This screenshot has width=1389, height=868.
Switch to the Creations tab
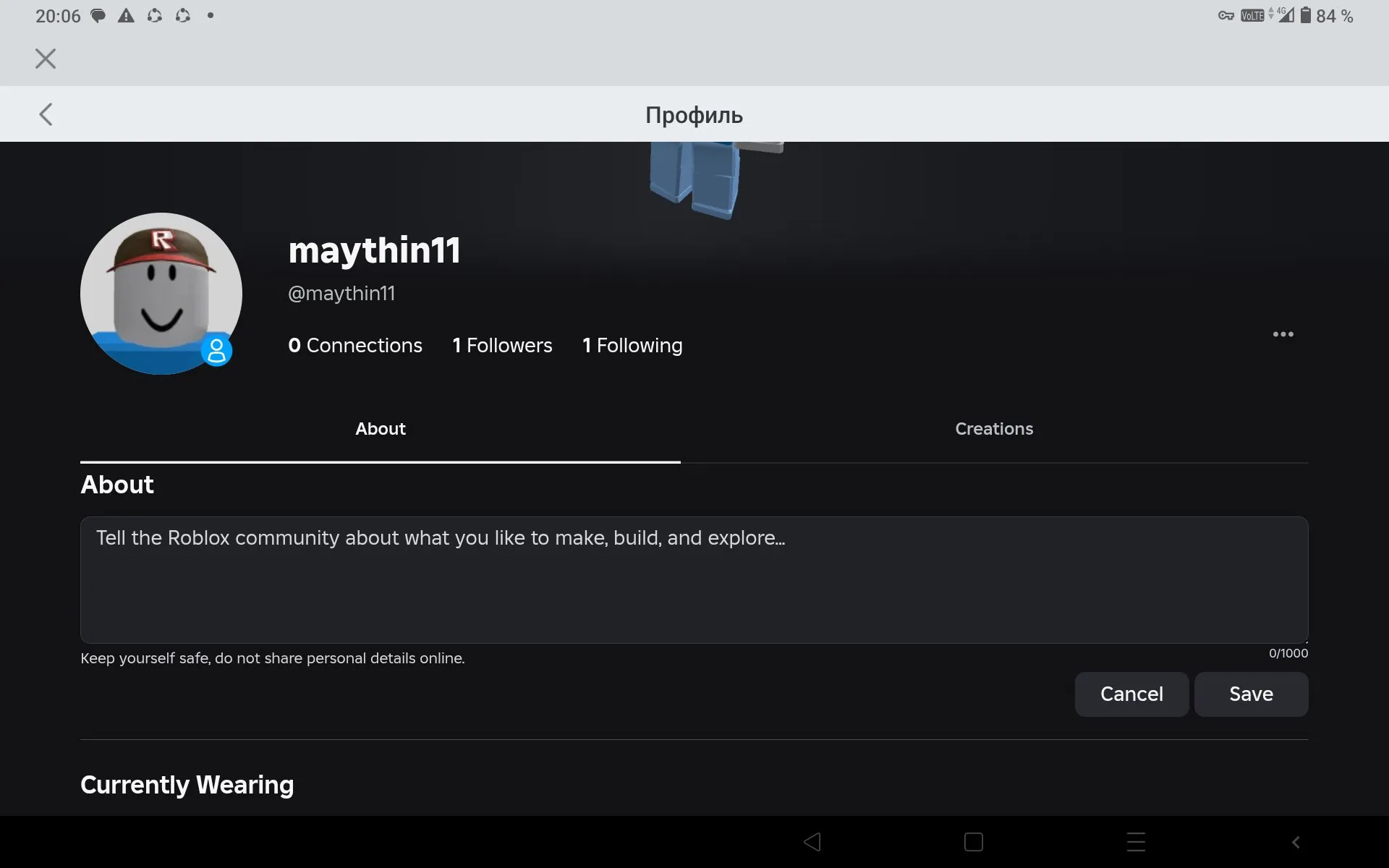(x=993, y=429)
